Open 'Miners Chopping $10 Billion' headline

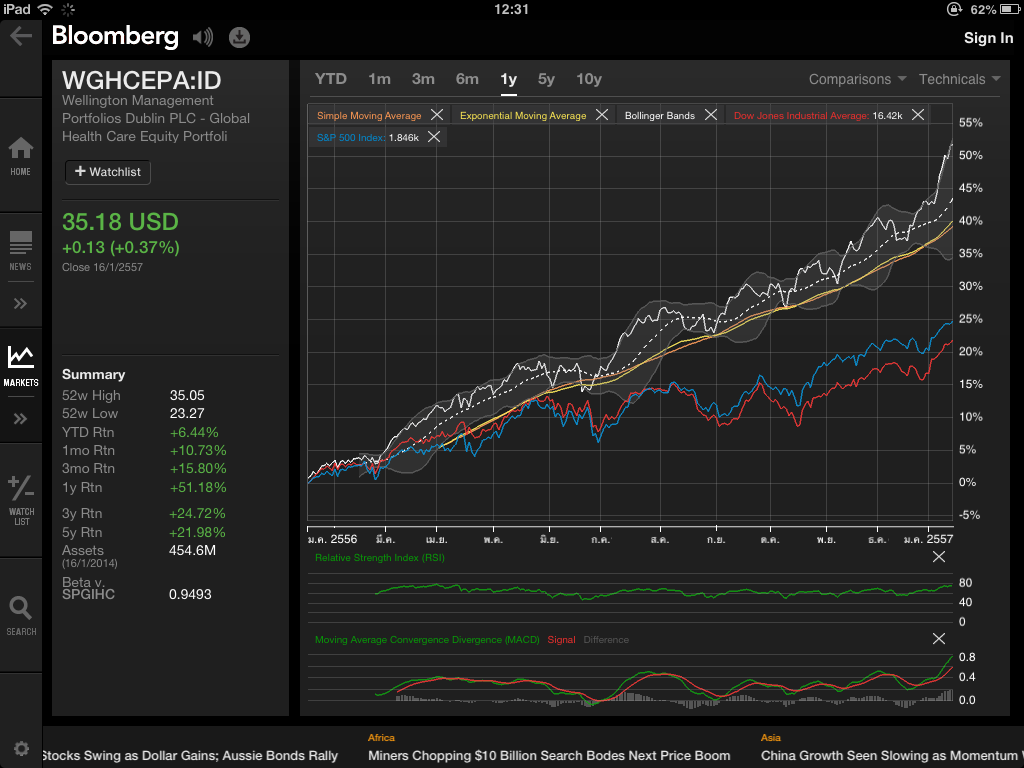point(549,756)
